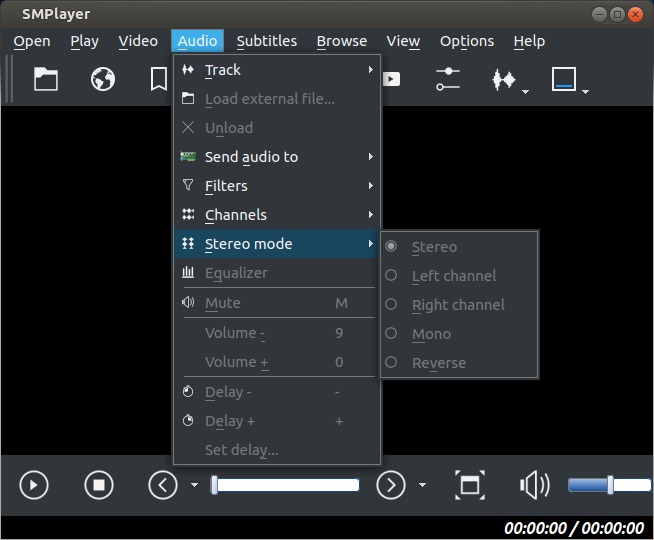
Task: Toggle fullscreen using the control bar icon
Action: coord(469,485)
